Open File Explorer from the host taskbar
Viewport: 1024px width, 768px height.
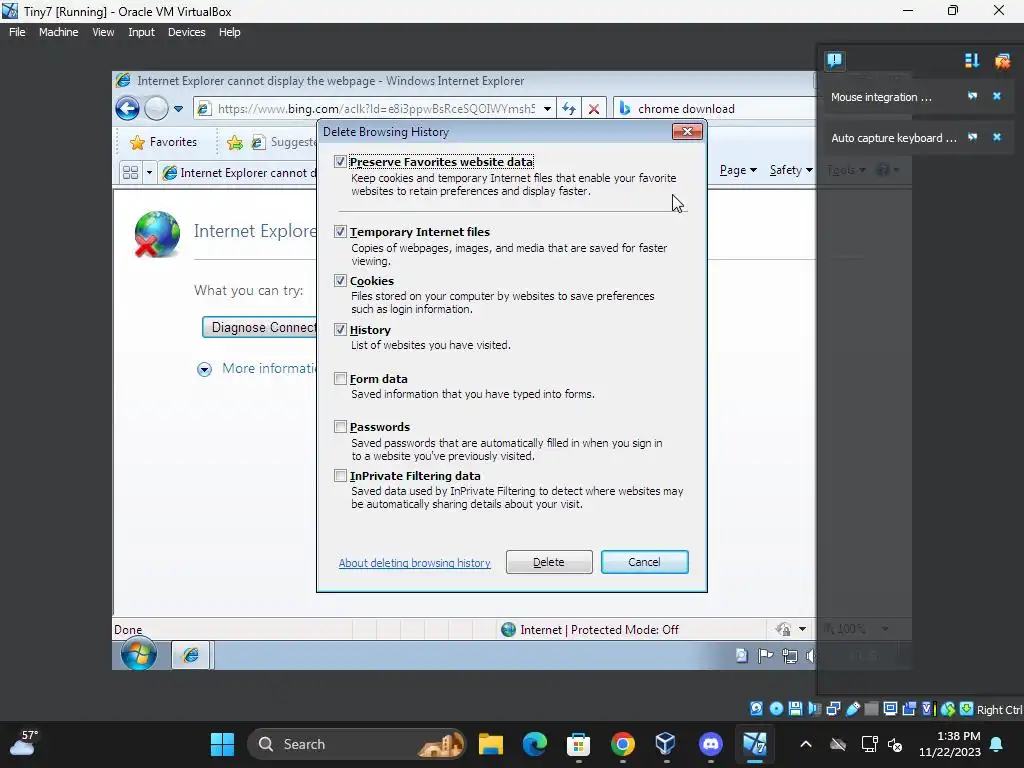[x=490, y=744]
